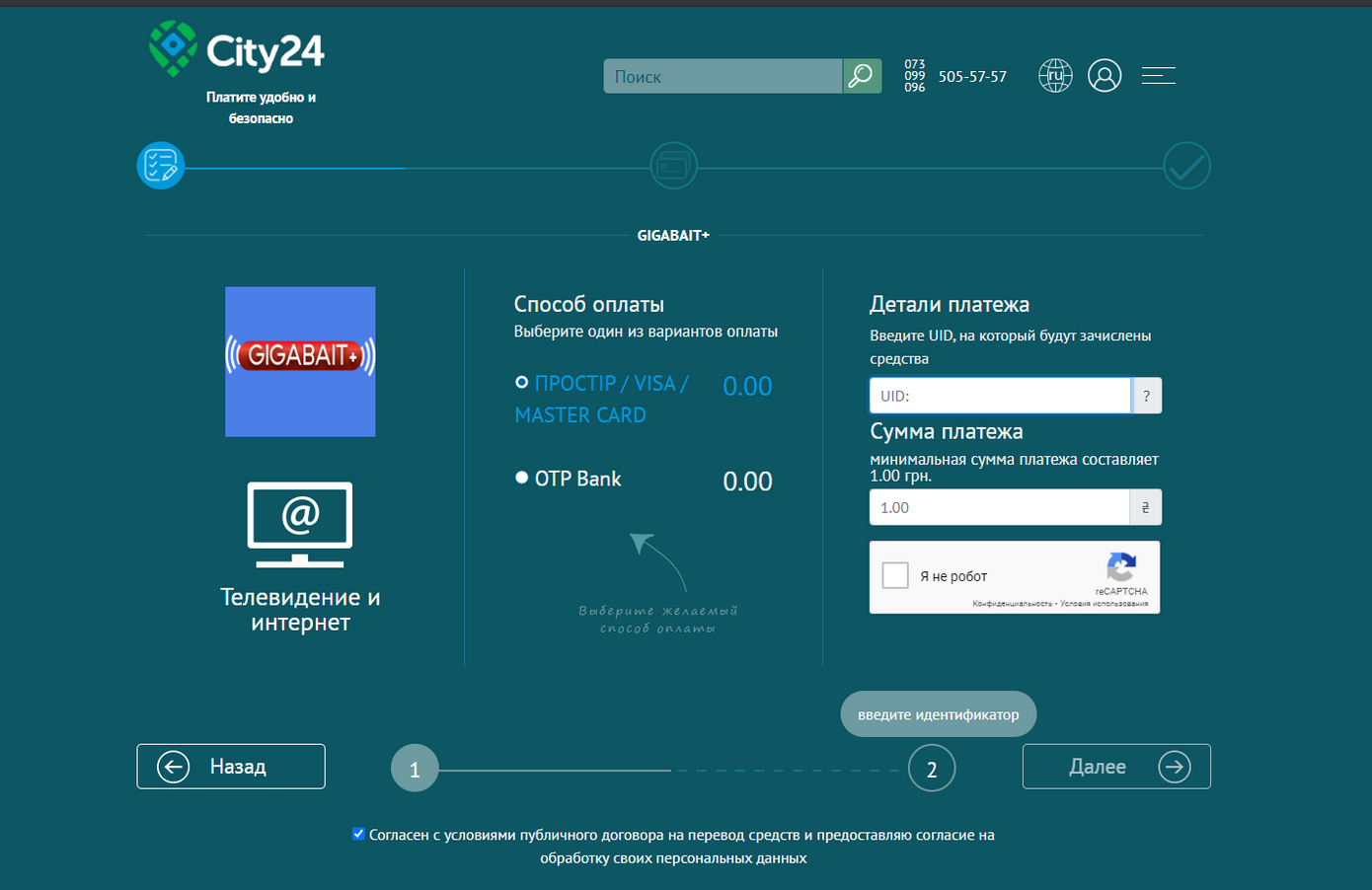The height and width of the screenshot is (890, 1372).
Task: Open the language globe selector
Action: [x=1055, y=76]
